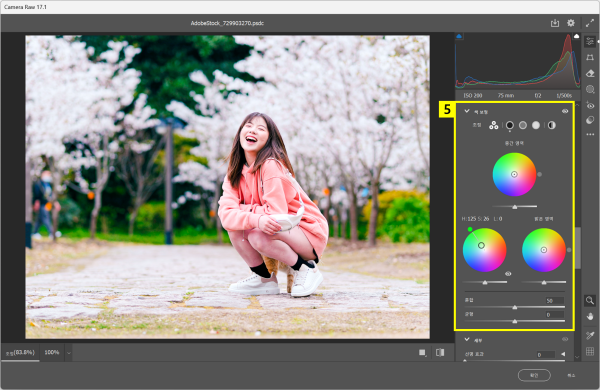Click the 100% zoom button
The image size is (600, 390).
pos(52,352)
